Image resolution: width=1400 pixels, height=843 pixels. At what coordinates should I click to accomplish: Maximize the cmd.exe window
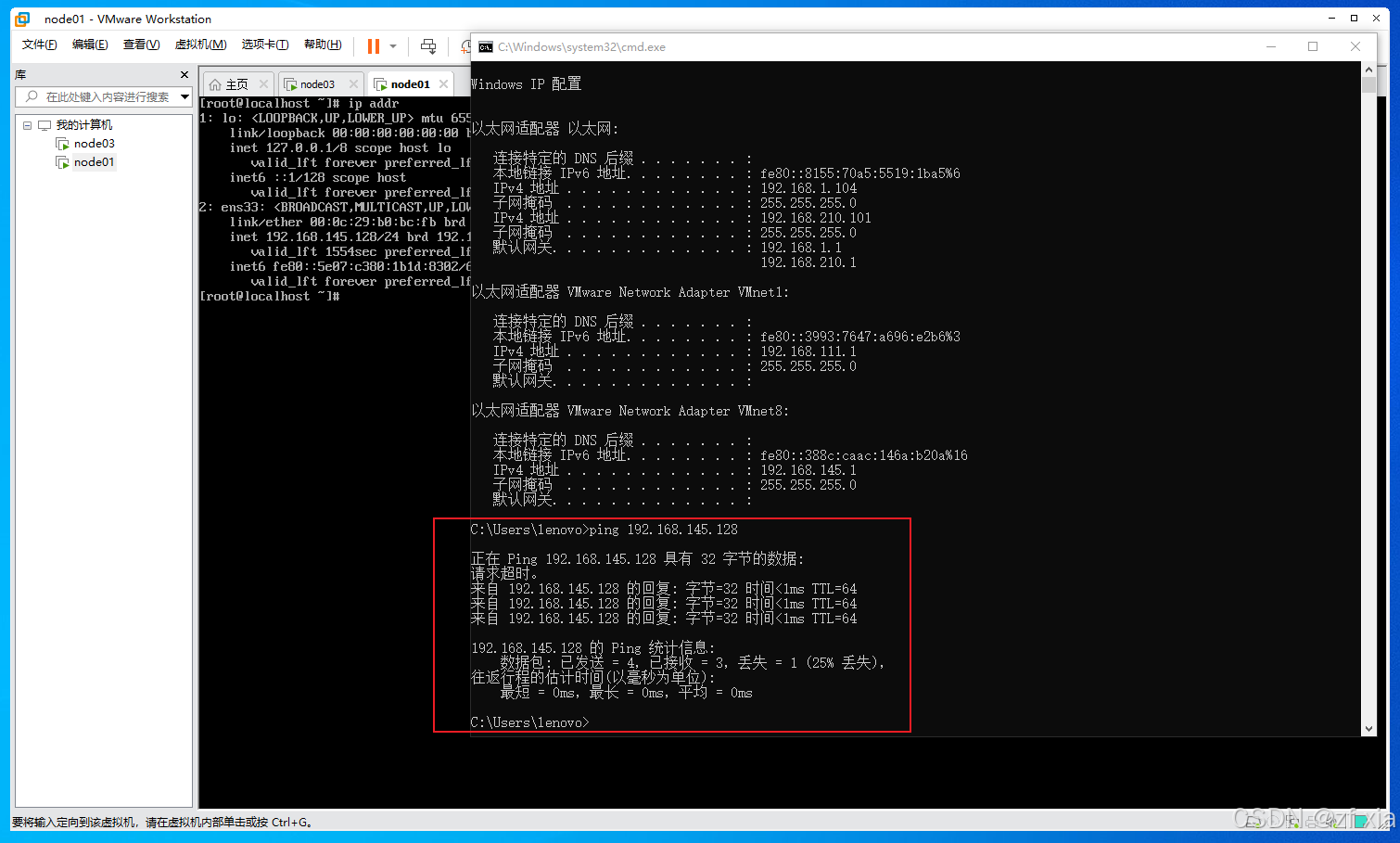tap(1313, 46)
